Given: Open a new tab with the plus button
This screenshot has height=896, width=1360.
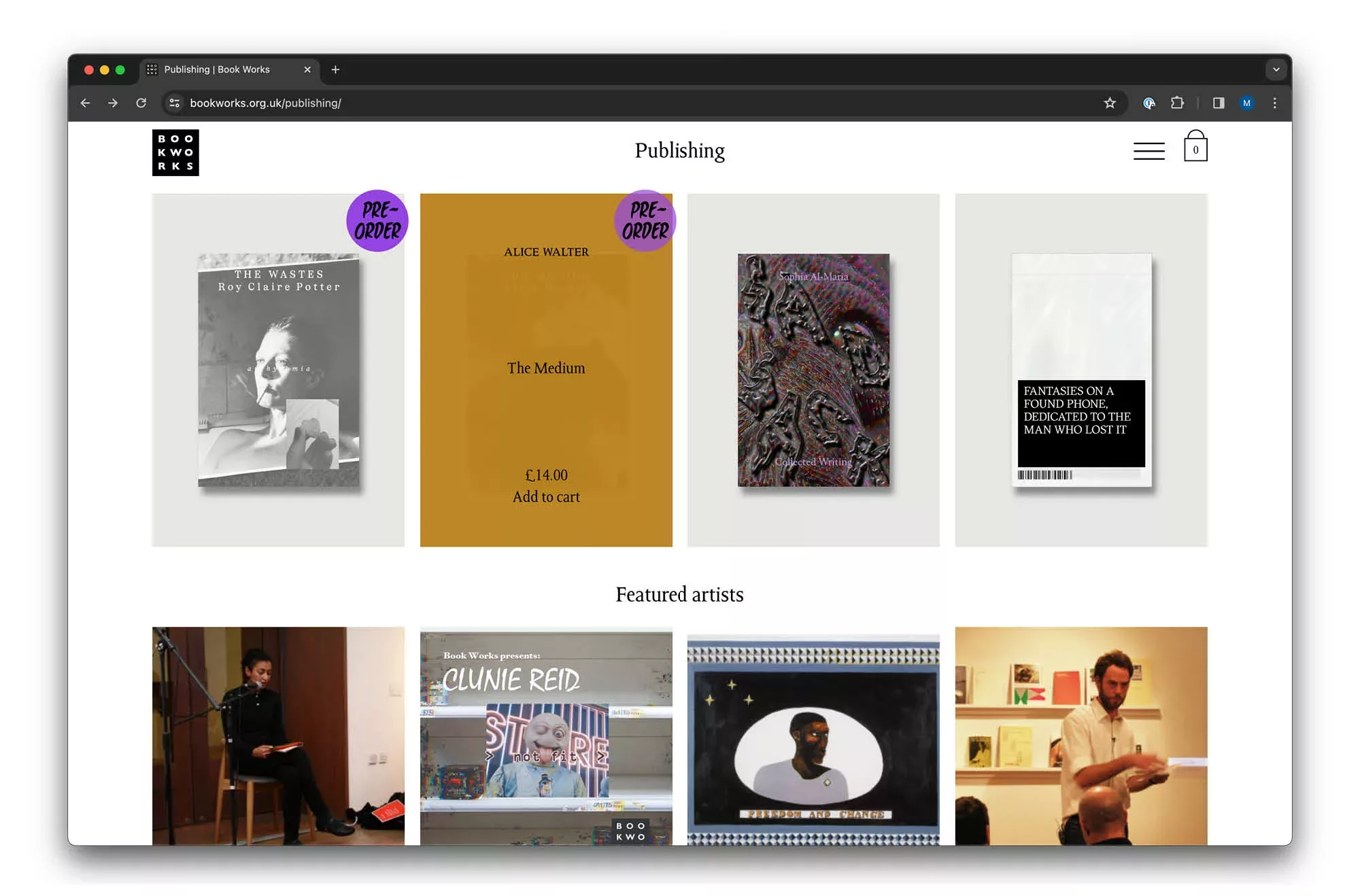Looking at the screenshot, I should (335, 69).
